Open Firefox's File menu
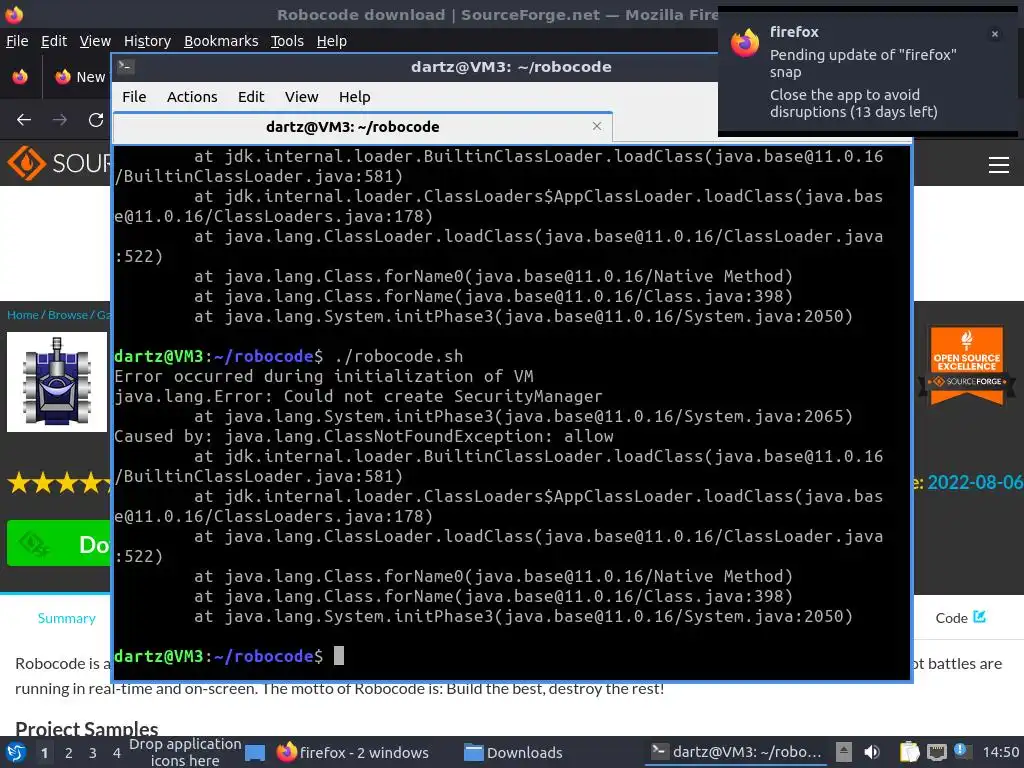The height and width of the screenshot is (768, 1024). (17, 41)
